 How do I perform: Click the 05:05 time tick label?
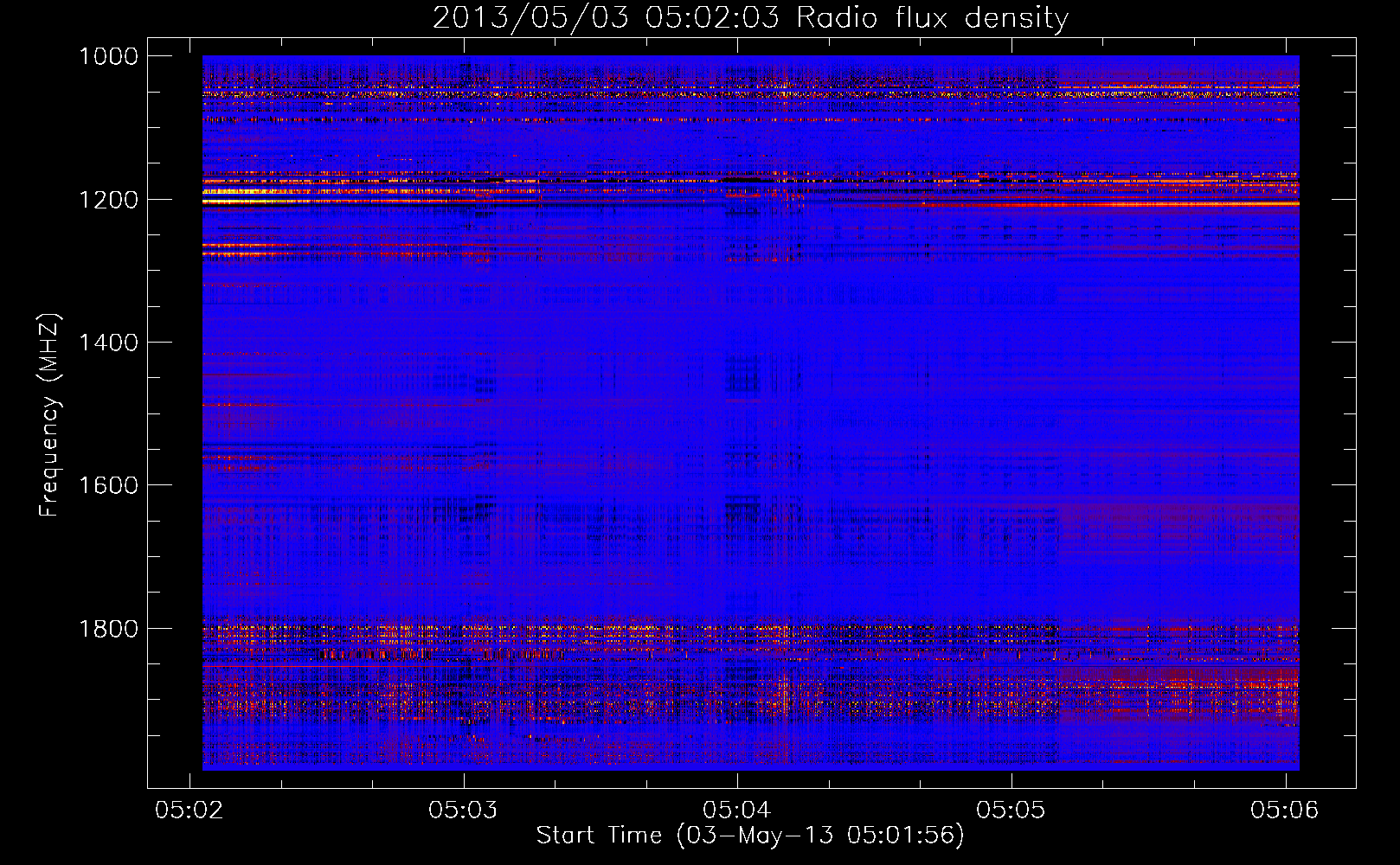1011,810
